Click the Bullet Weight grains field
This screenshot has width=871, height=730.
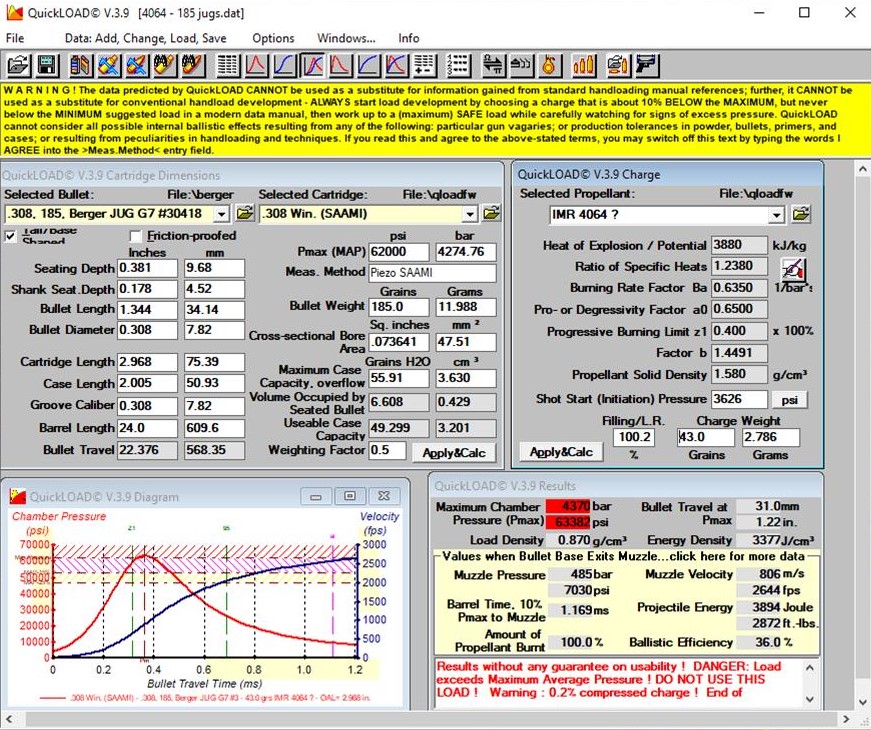point(399,307)
